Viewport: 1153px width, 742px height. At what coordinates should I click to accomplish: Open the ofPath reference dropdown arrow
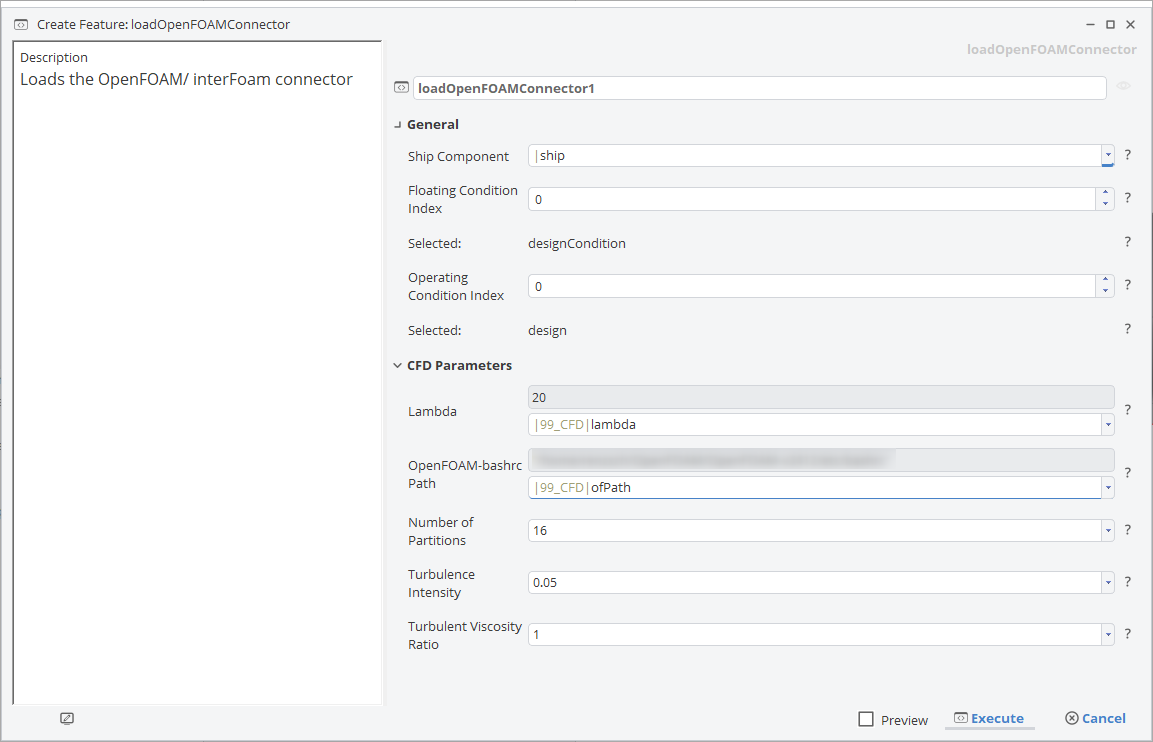(x=1107, y=488)
